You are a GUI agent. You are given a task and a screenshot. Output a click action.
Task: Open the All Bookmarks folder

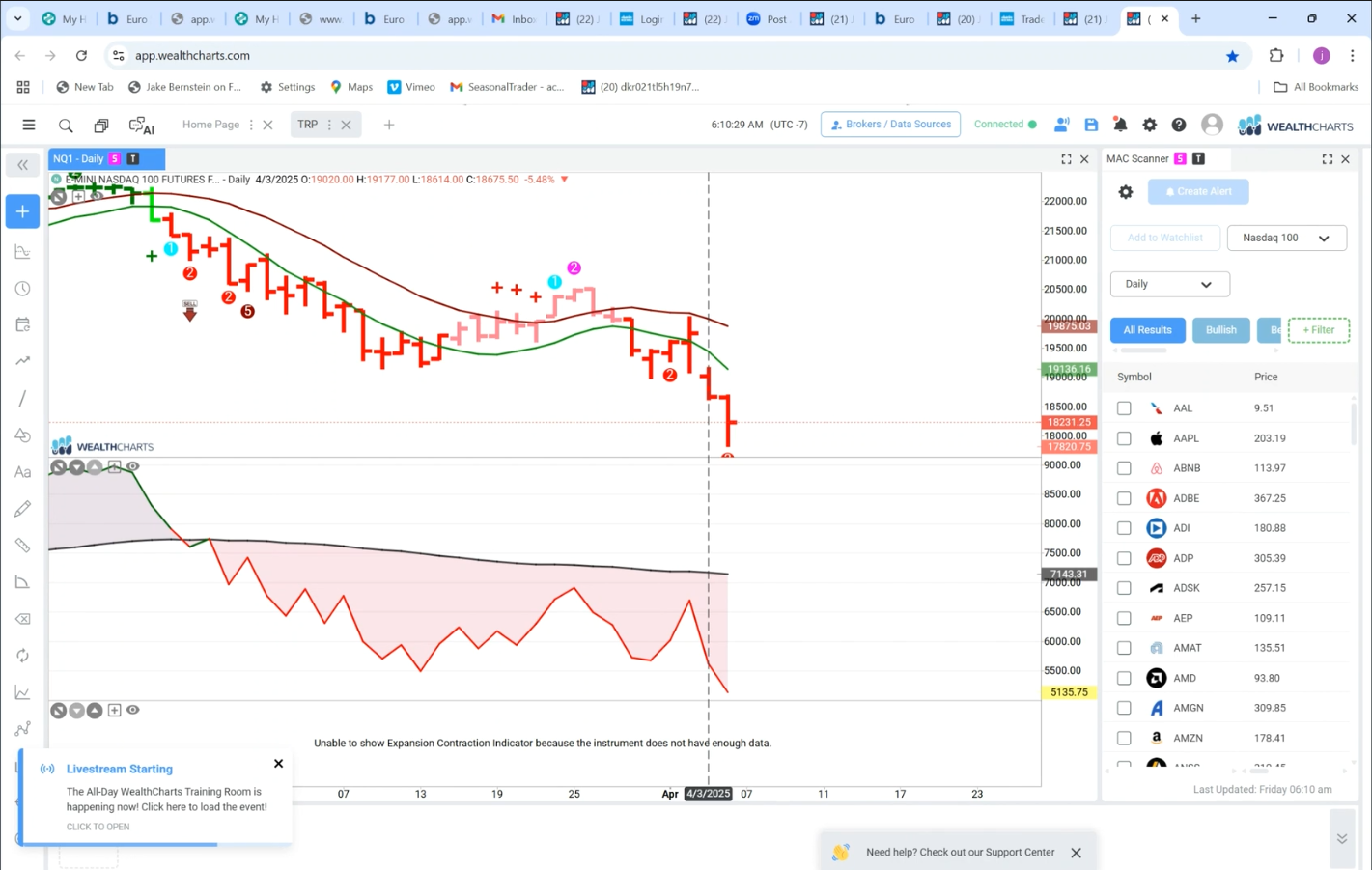click(1316, 87)
